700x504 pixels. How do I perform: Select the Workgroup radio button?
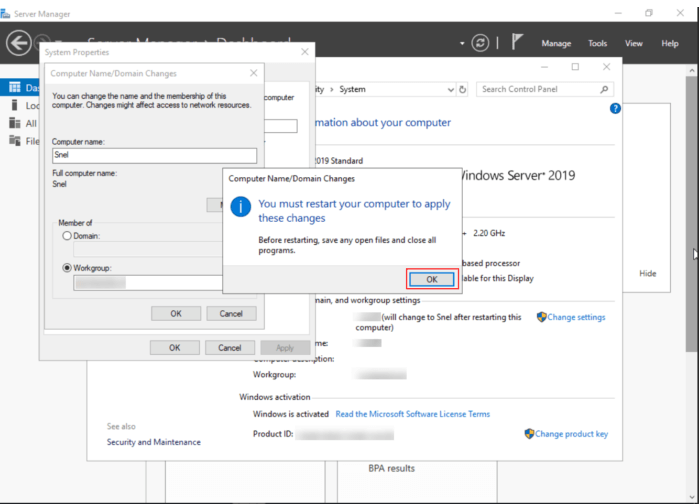[x=67, y=268]
